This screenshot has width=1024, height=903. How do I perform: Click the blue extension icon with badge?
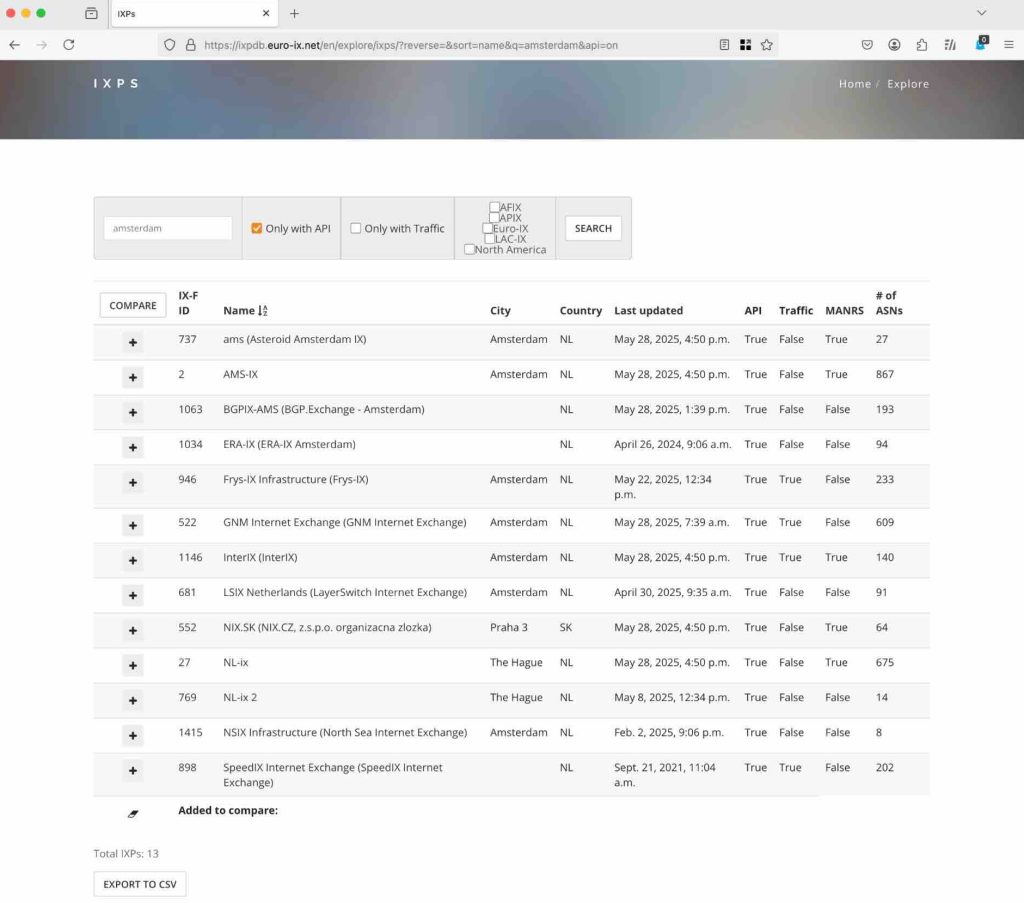tap(981, 44)
